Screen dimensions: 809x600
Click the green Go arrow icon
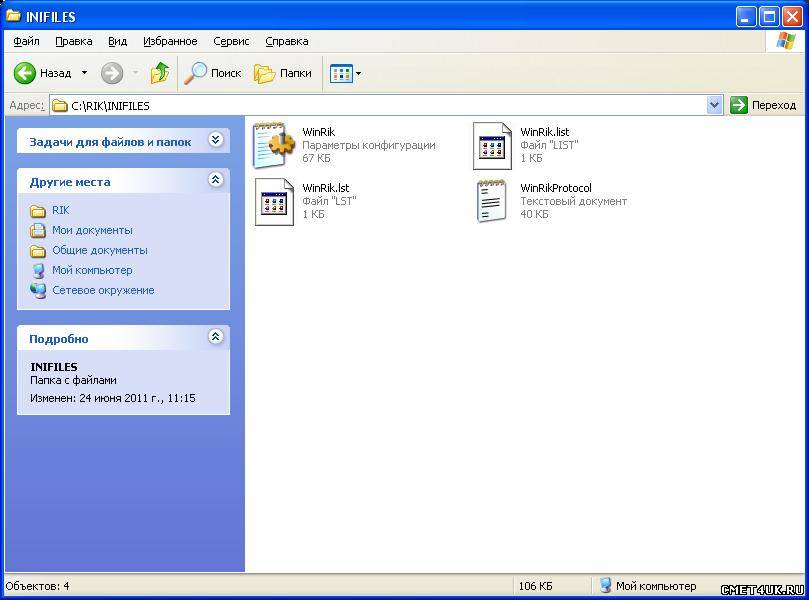click(x=739, y=105)
